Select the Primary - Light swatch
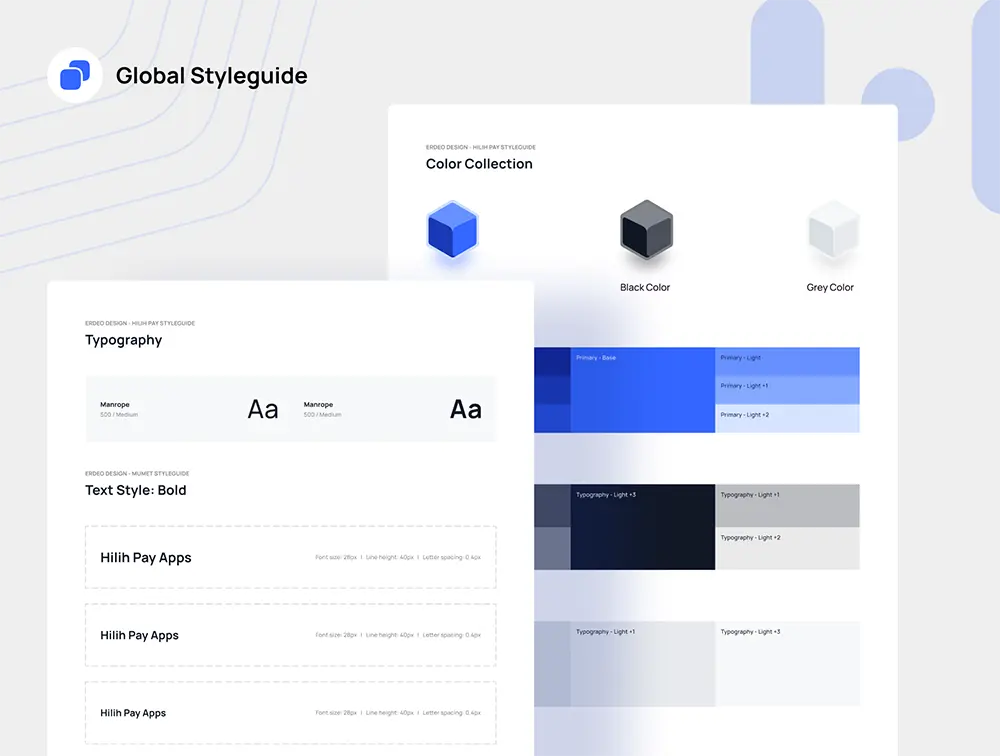Viewport: 1000px width, 756px height. (x=787, y=361)
